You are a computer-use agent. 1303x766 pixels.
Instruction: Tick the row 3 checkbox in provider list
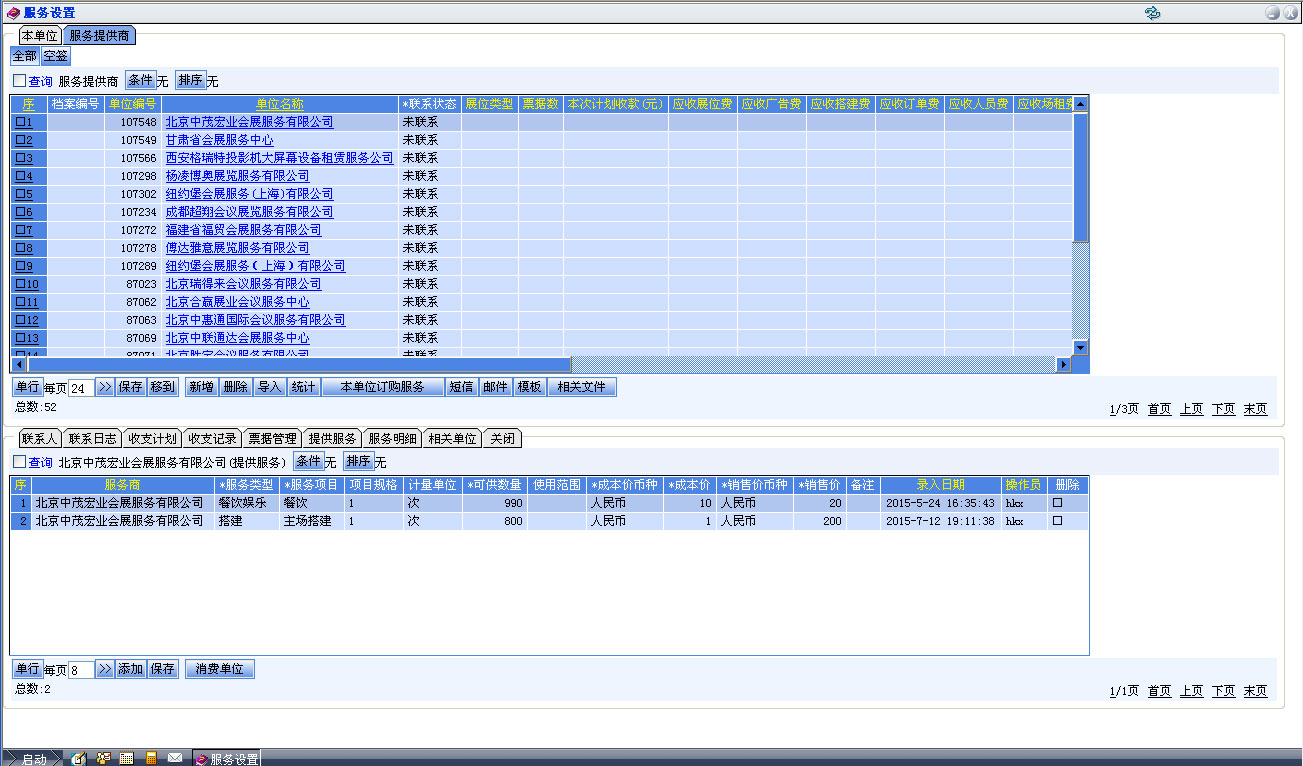click(x=20, y=158)
